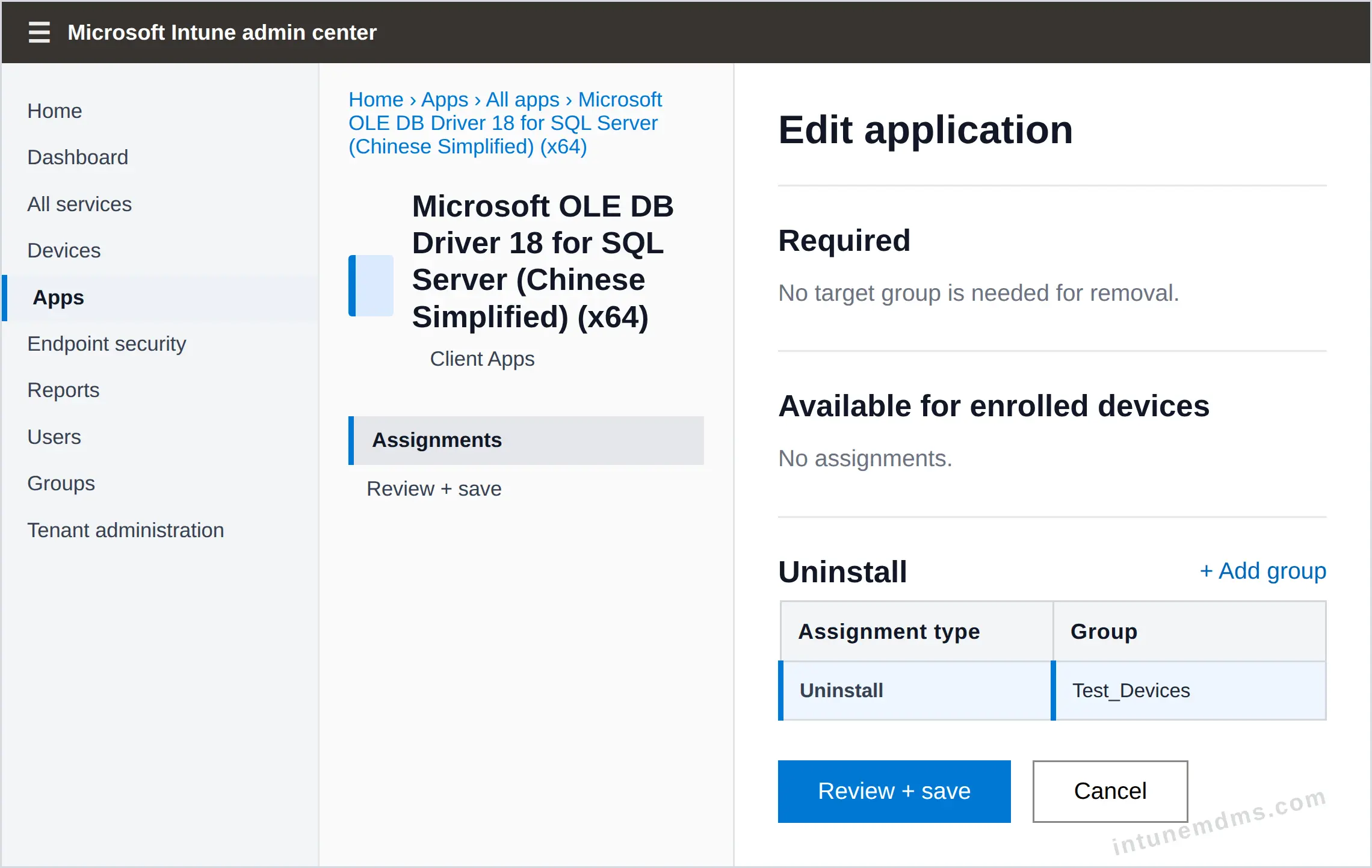This screenshot has height=868, width=1372.
Task: Select Devices in sidebar
Action: (64, 250)
